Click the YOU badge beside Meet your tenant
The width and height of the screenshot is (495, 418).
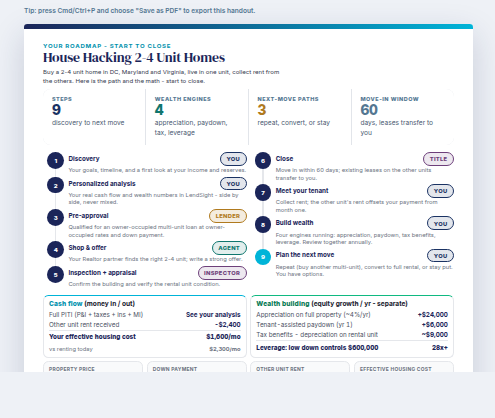tap(440, 191)
